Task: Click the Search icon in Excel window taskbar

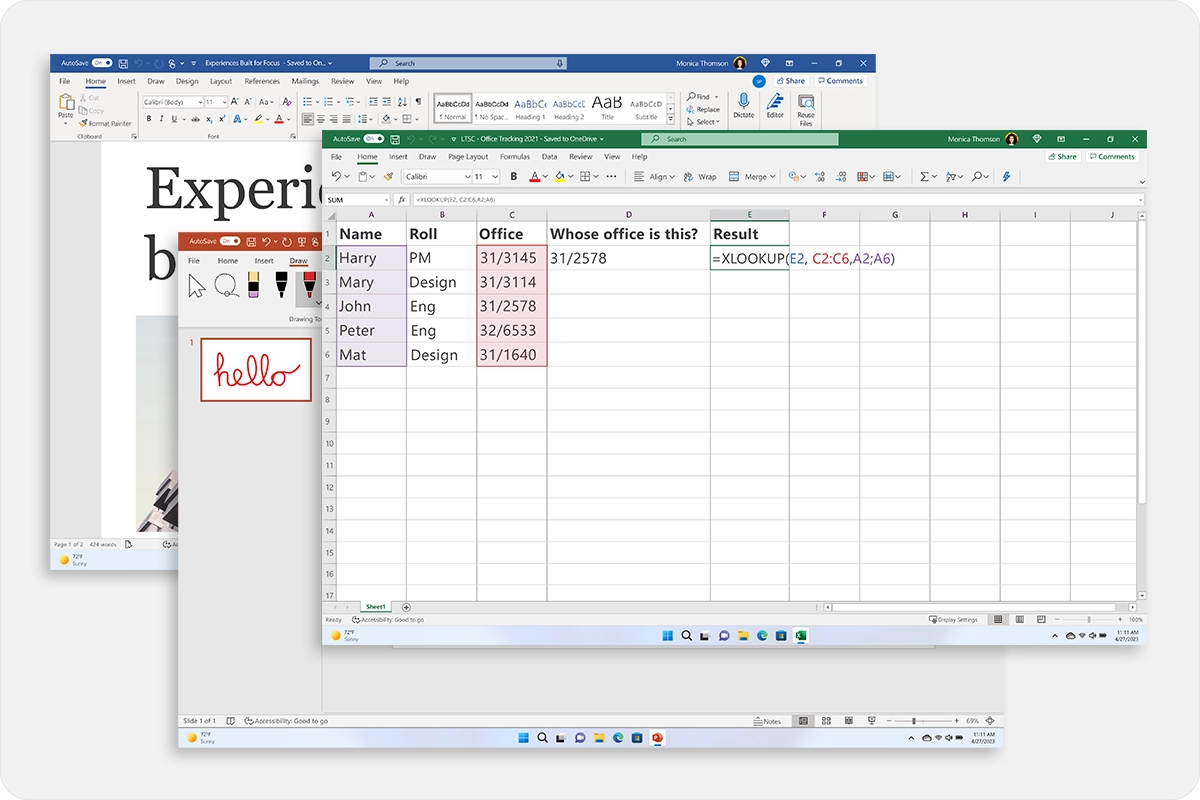Action: (x=687, y=635)
